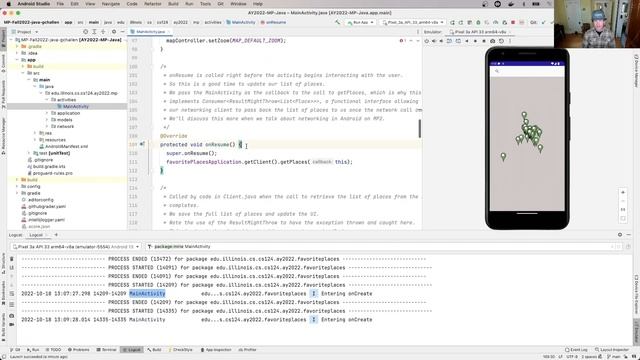
Task: Click the onResume override gutter icon
Action: click(x=142, y=144)
